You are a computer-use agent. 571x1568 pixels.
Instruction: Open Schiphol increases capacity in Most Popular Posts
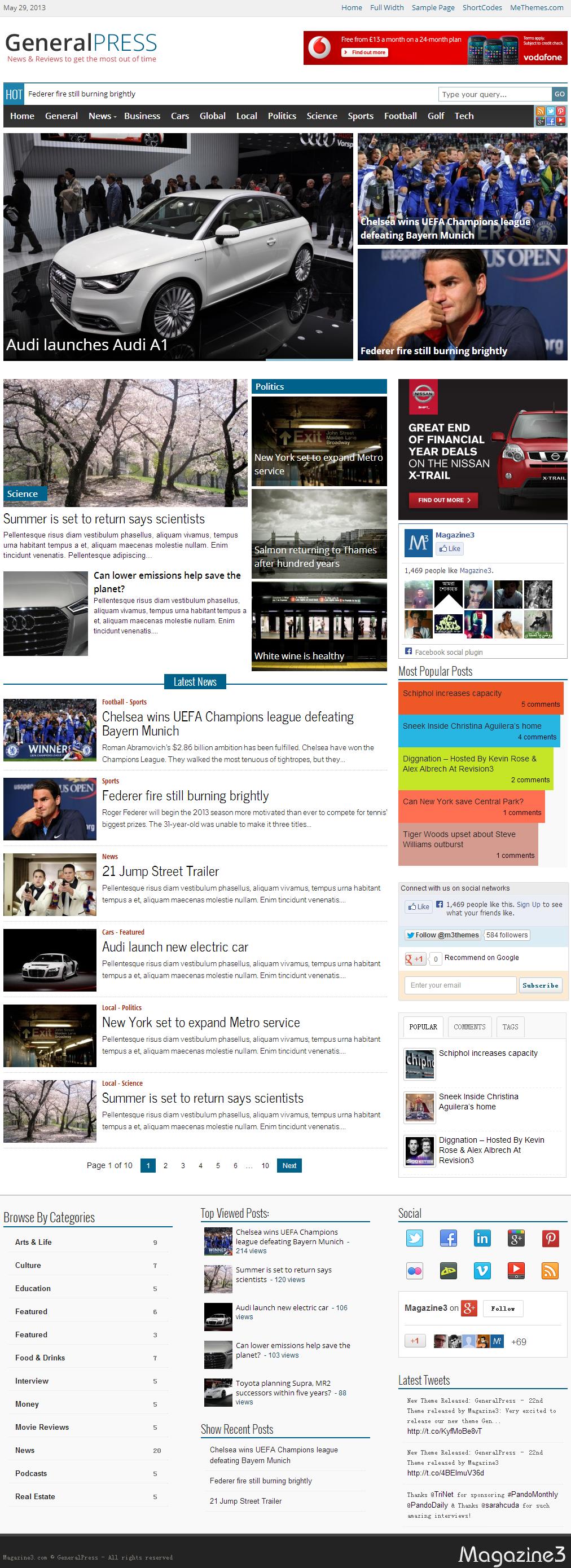point(453,693)
